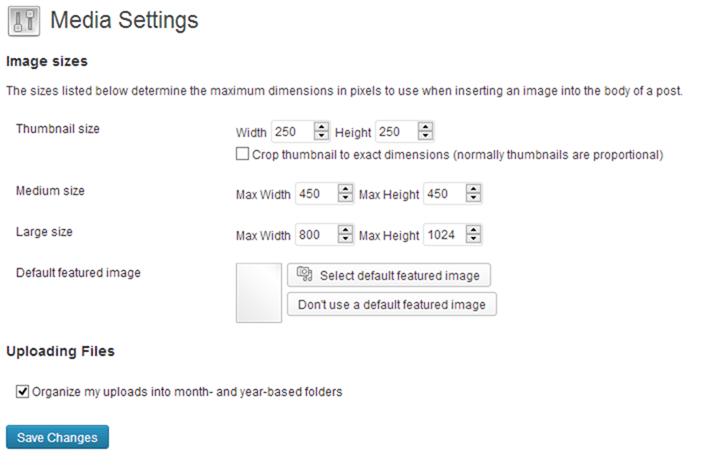Click Select default featured image button
This screenshot has width=702, height=473.
389,275
